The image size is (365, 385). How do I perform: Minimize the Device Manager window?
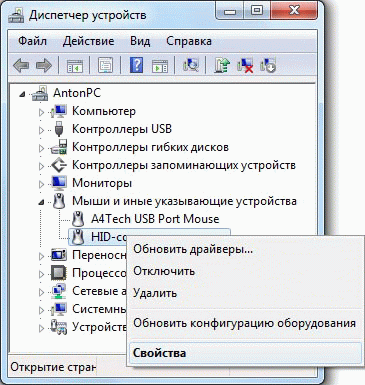[230, 11]
